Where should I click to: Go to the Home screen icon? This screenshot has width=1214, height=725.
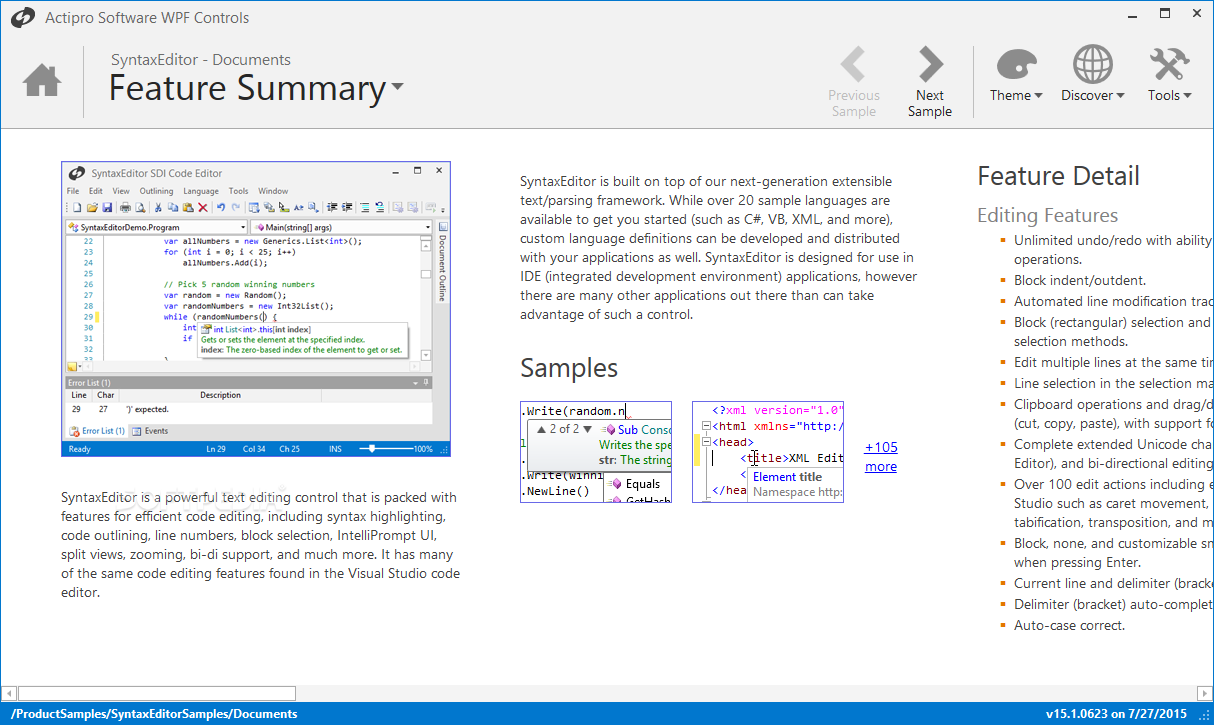[x=42, y=80]
